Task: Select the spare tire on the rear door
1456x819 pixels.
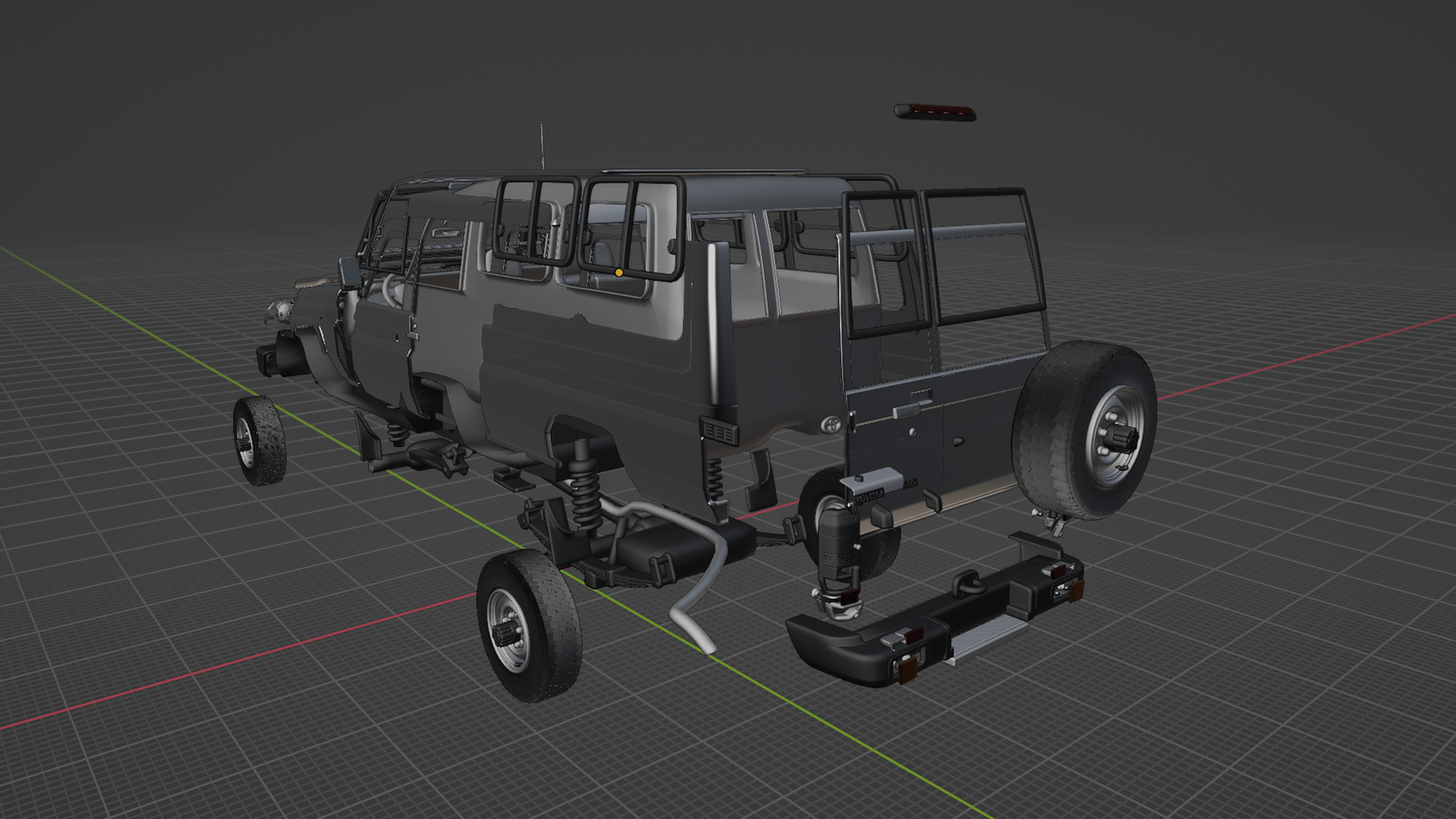Action: point(1084,430)
